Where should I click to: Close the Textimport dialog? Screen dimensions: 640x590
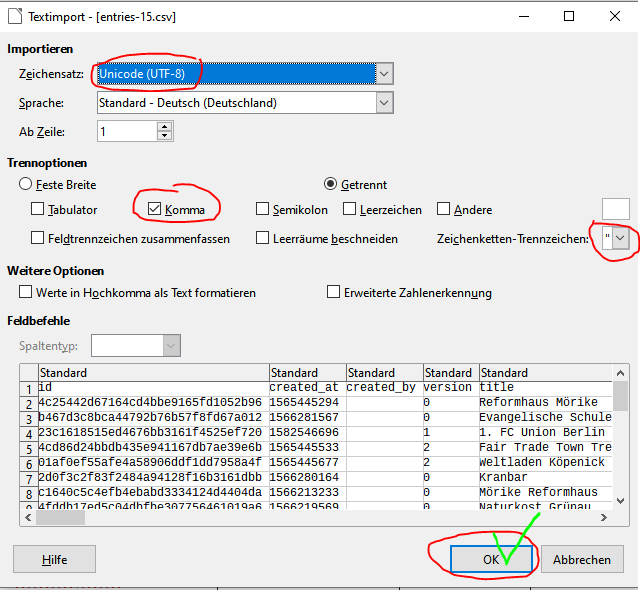tap(615, 17)
